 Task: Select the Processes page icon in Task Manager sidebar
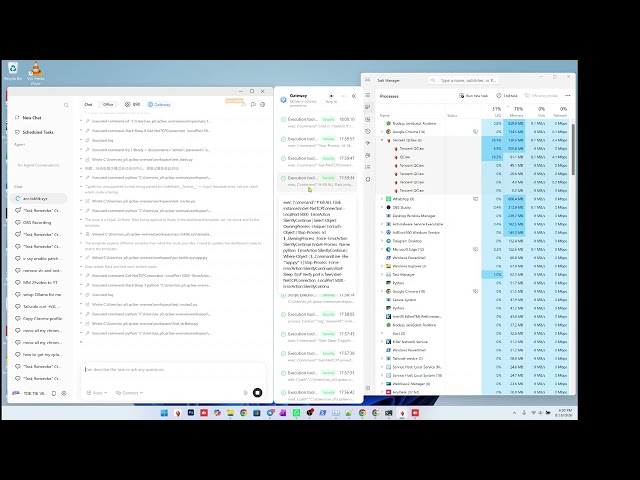coord(368,107)
